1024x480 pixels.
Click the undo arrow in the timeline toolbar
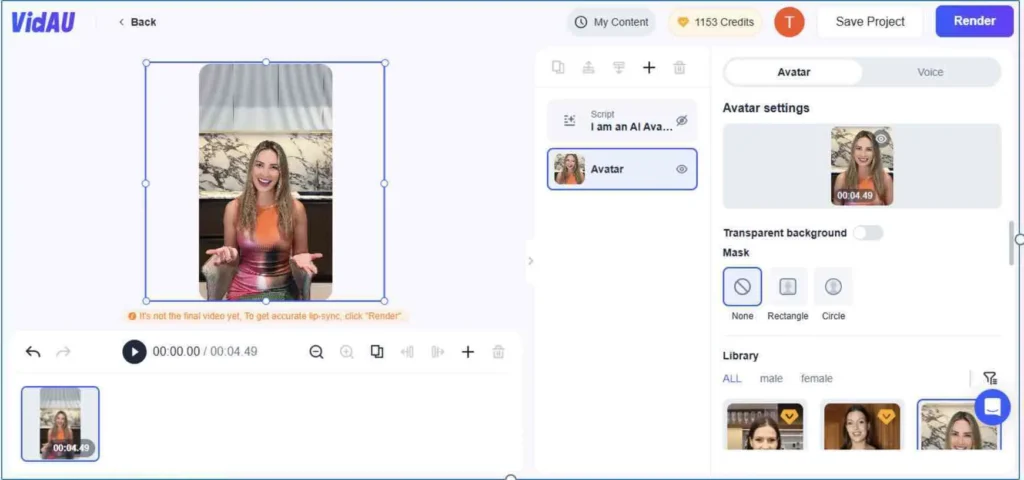coord(33,352)
